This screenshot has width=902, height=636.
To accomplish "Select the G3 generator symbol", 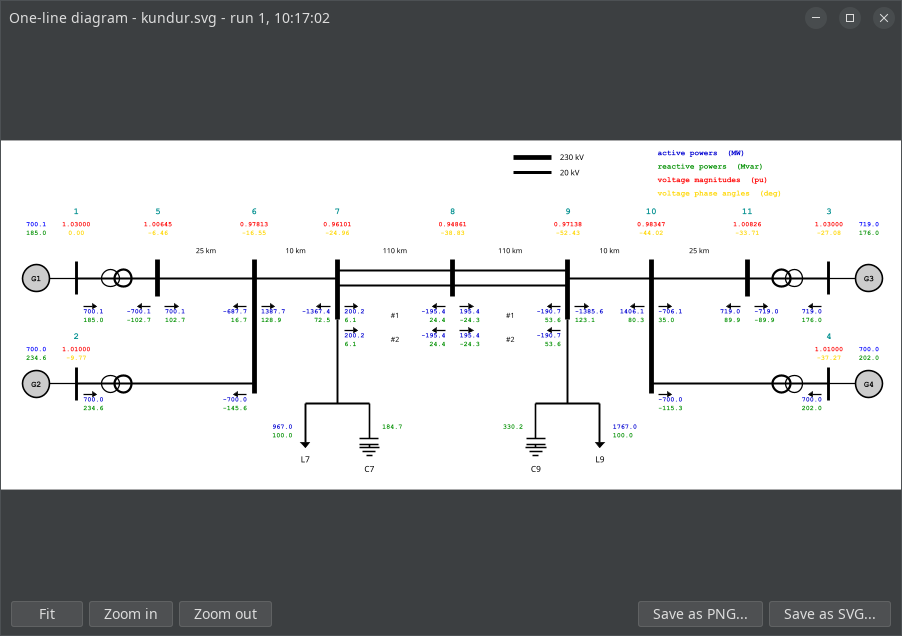I will [x=869, y=278].
